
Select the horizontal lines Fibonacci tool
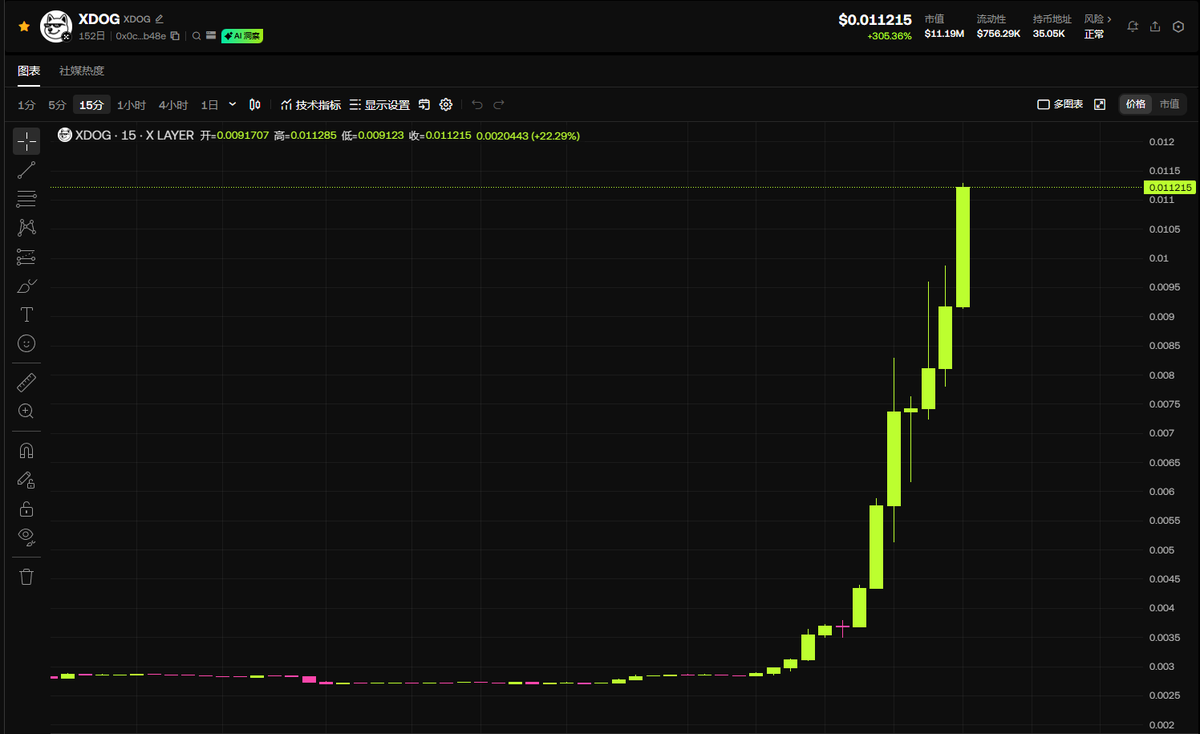(27, 199)
